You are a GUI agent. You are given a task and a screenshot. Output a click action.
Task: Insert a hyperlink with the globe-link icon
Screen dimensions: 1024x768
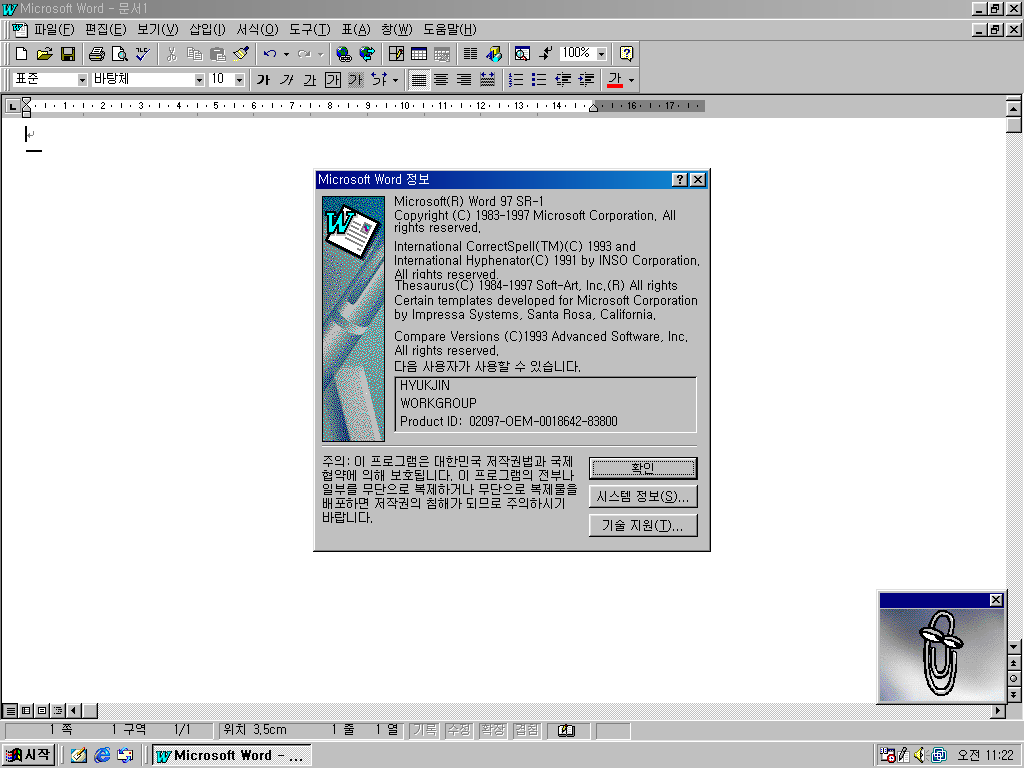[x=344, y=54]
